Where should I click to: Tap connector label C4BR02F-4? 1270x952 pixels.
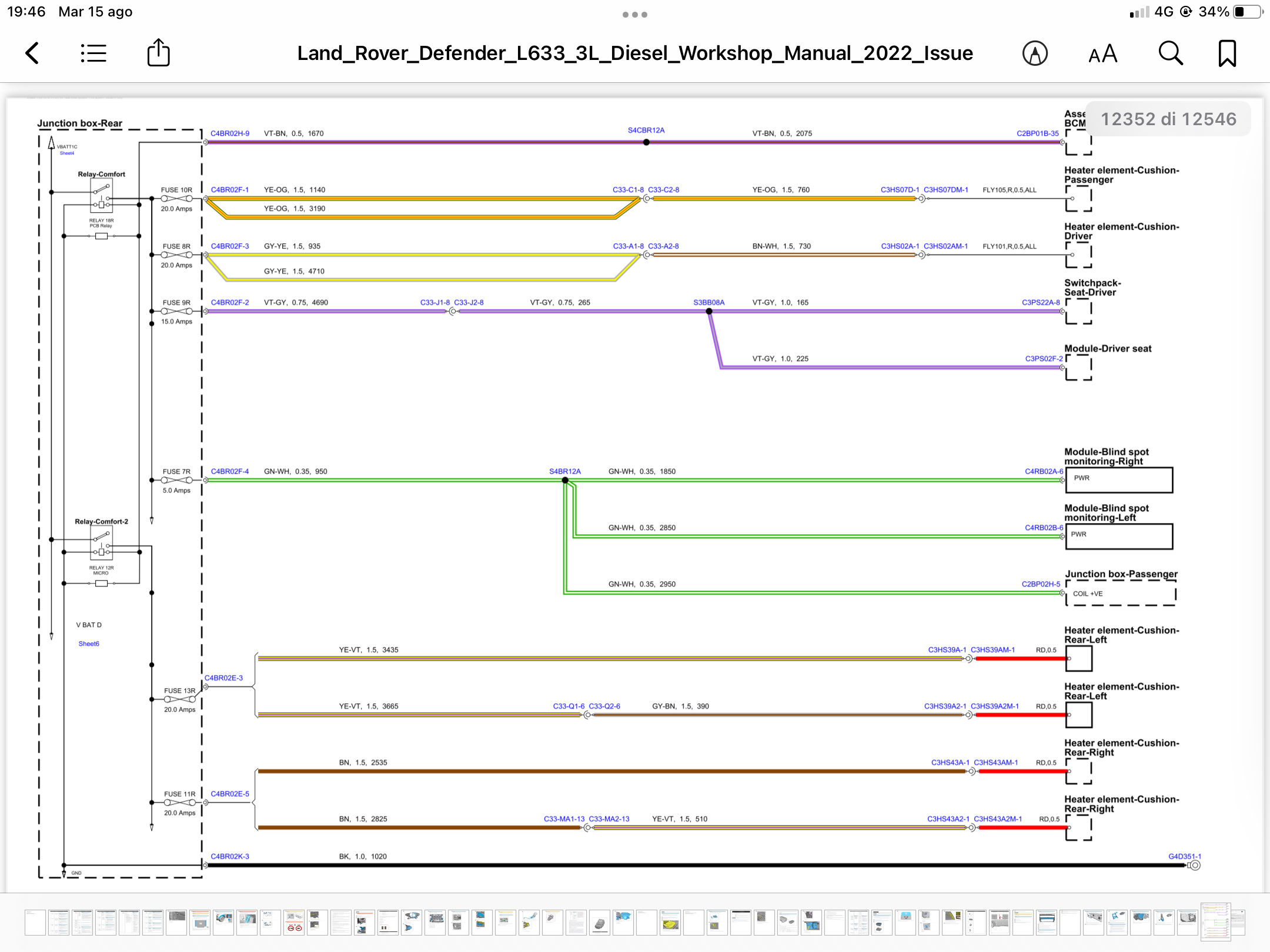point(230,471)
